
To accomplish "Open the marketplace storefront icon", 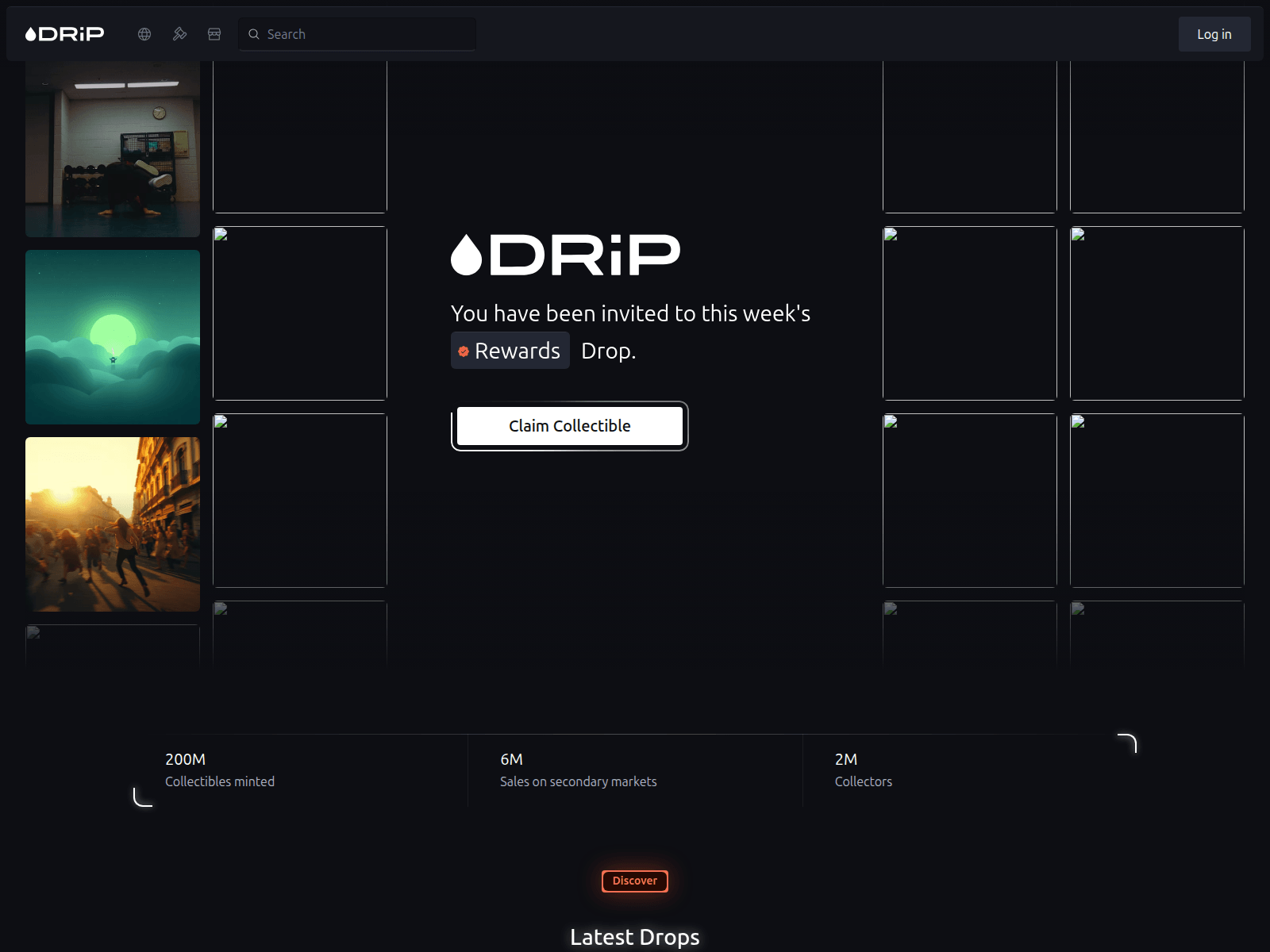I will (x=214, y=34).
